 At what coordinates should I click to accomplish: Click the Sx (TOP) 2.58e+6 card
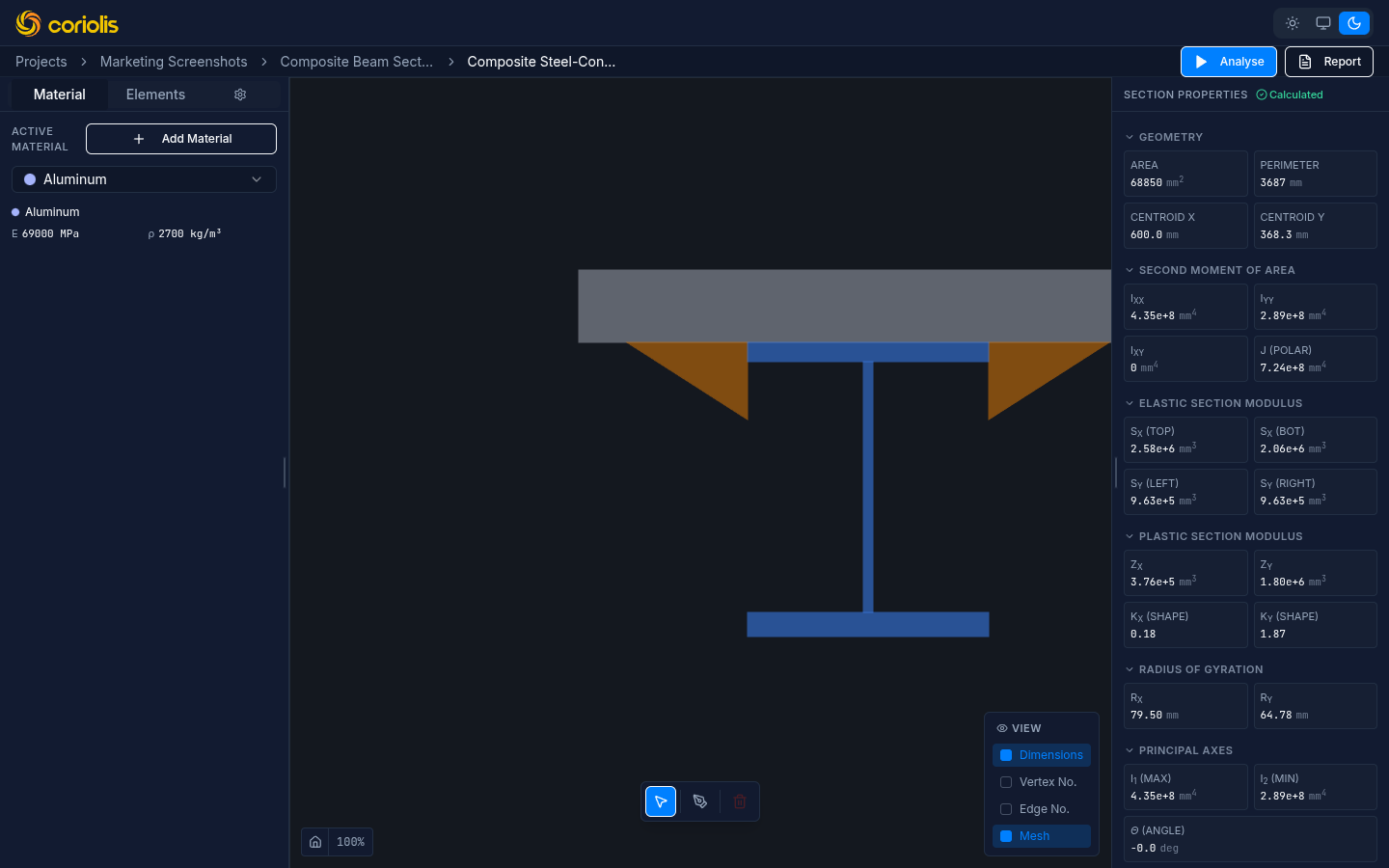point(1185,440)
